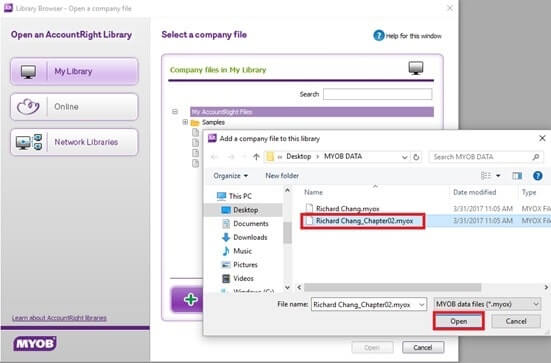The height and width of the screenshot is (363, 551).
Task: Go up one folder level arrow
Action: point(256,157)
